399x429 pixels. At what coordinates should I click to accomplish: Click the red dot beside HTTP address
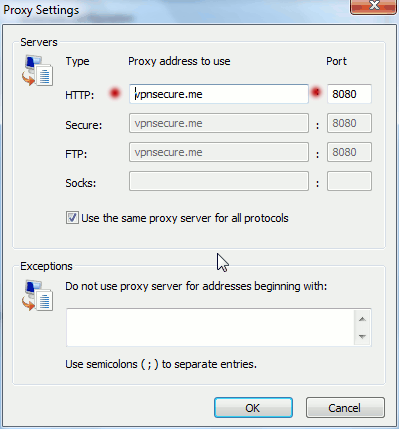[x=115, y=94]
